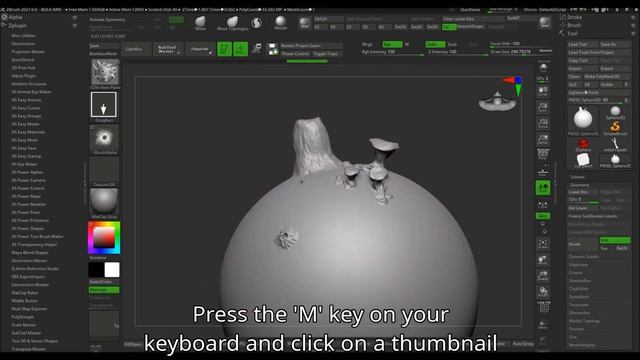Click the Power Control button
Viewport: 640px width, 360px height.
[295, 53]
